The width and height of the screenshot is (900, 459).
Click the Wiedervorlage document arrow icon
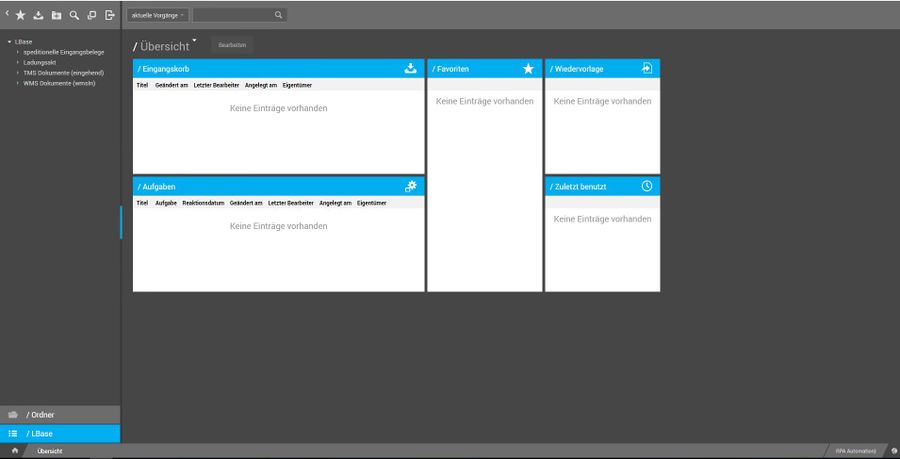tap(647, 68)
